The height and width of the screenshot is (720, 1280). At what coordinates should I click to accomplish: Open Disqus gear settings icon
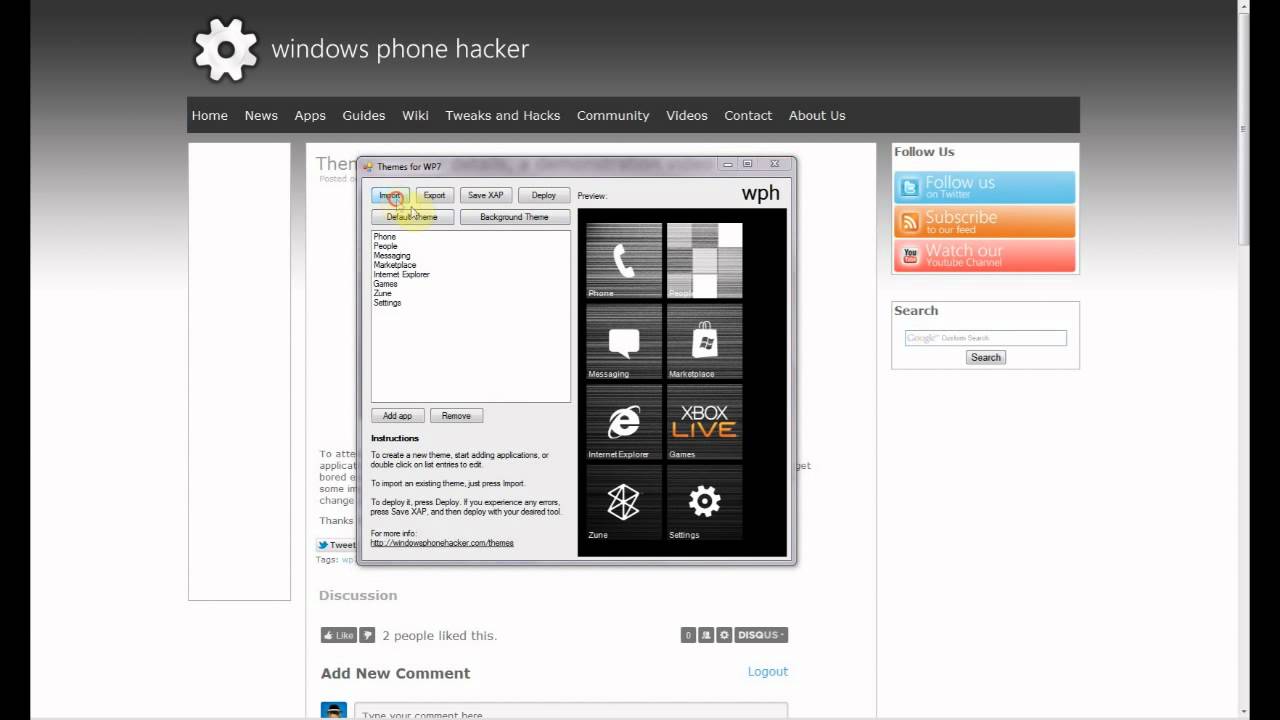(724, 635)
